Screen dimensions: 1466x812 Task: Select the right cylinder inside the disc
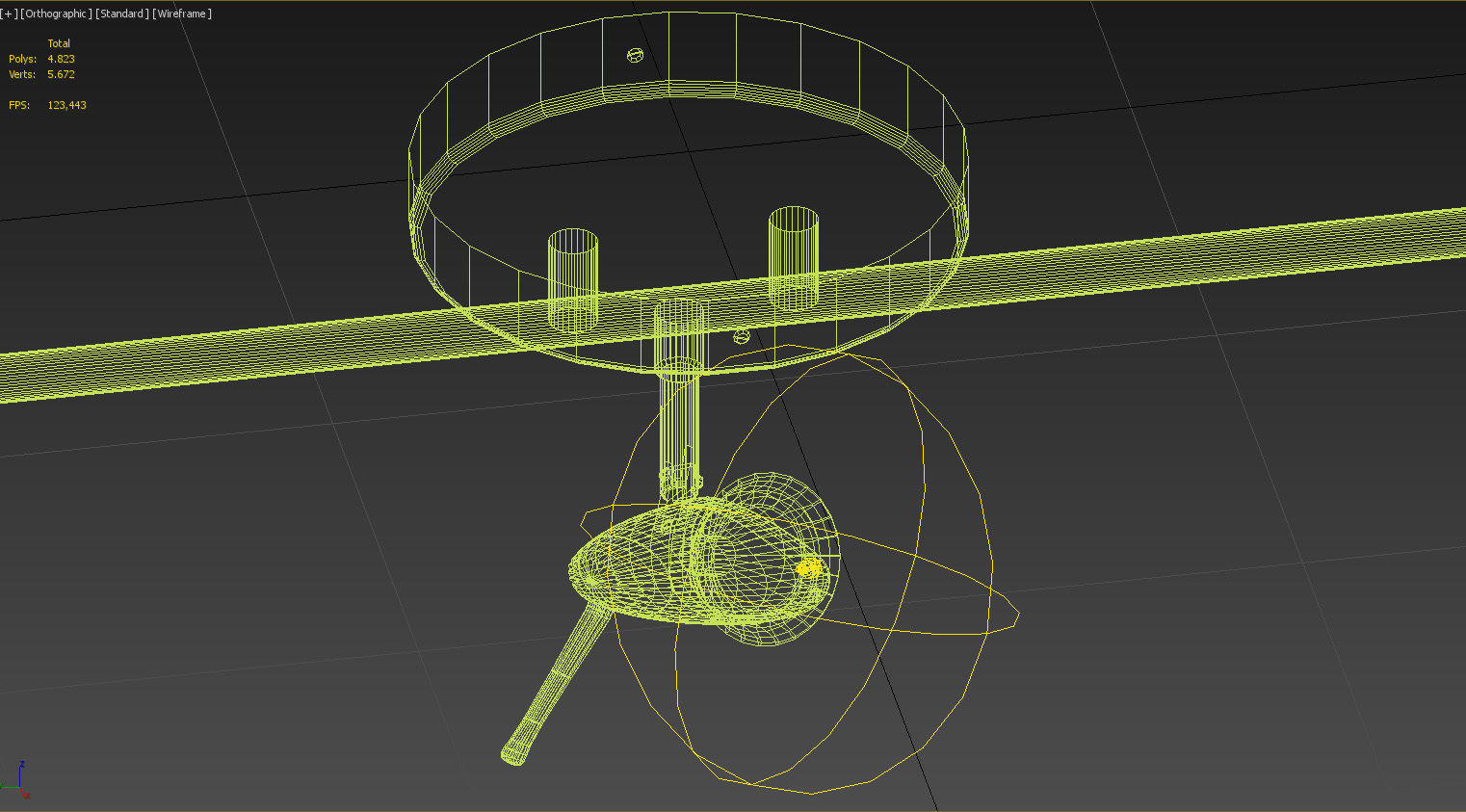tap(794, 257)
